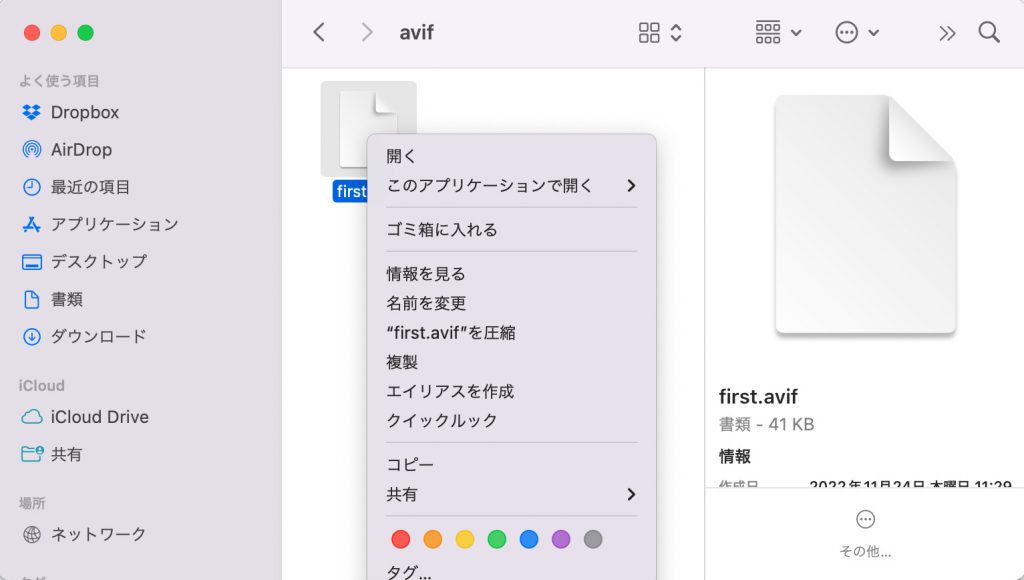Go back with the left chevron
Image resolution: width=1024 pixels, height=580 pixels.
point(319,32)
